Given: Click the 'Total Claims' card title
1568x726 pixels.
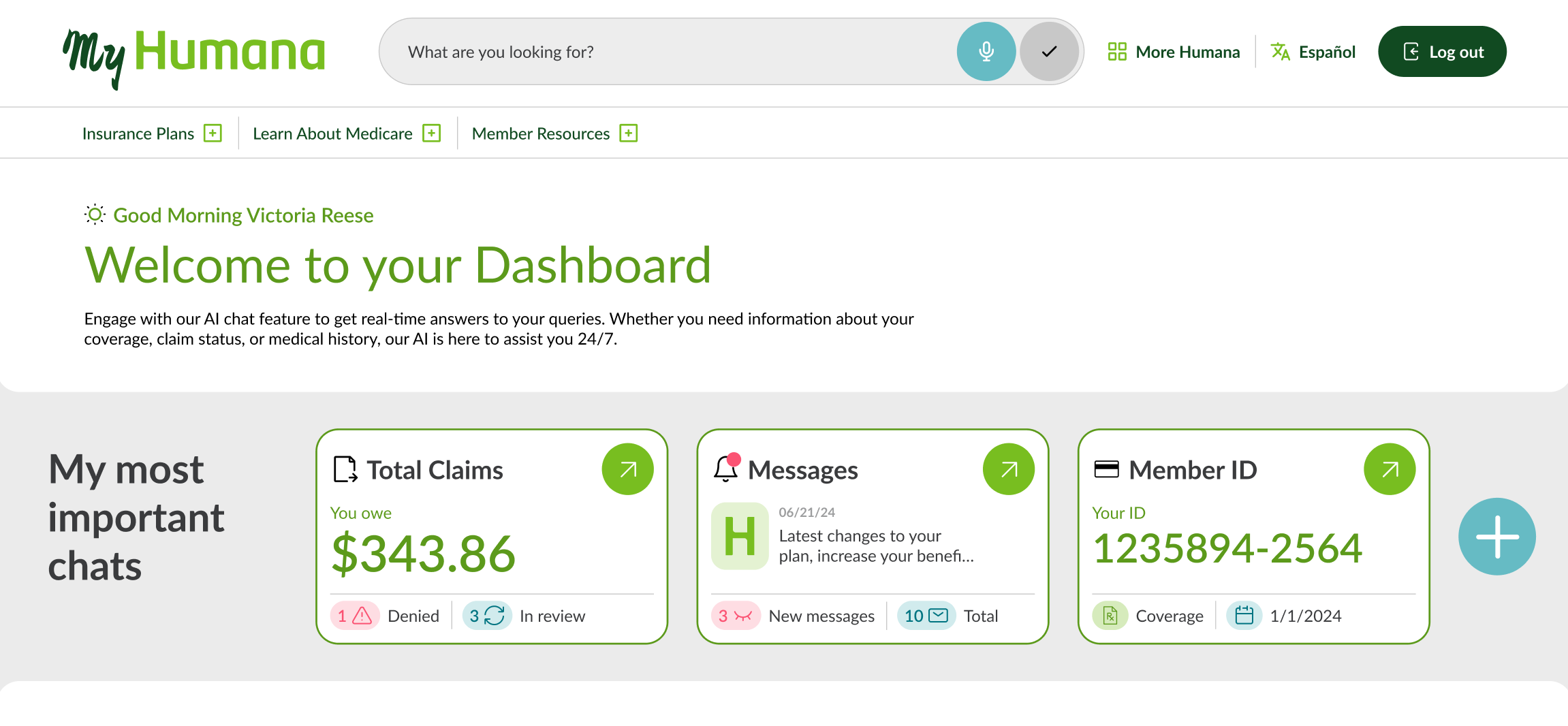Looking at the screenshot, I should (x=435, y=470).
